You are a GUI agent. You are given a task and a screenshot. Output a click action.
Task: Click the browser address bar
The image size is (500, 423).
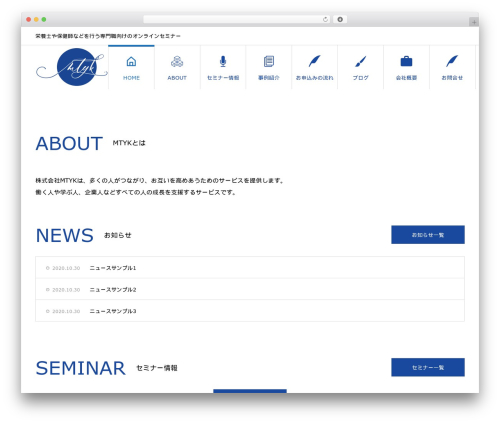[x=237, y=20]
